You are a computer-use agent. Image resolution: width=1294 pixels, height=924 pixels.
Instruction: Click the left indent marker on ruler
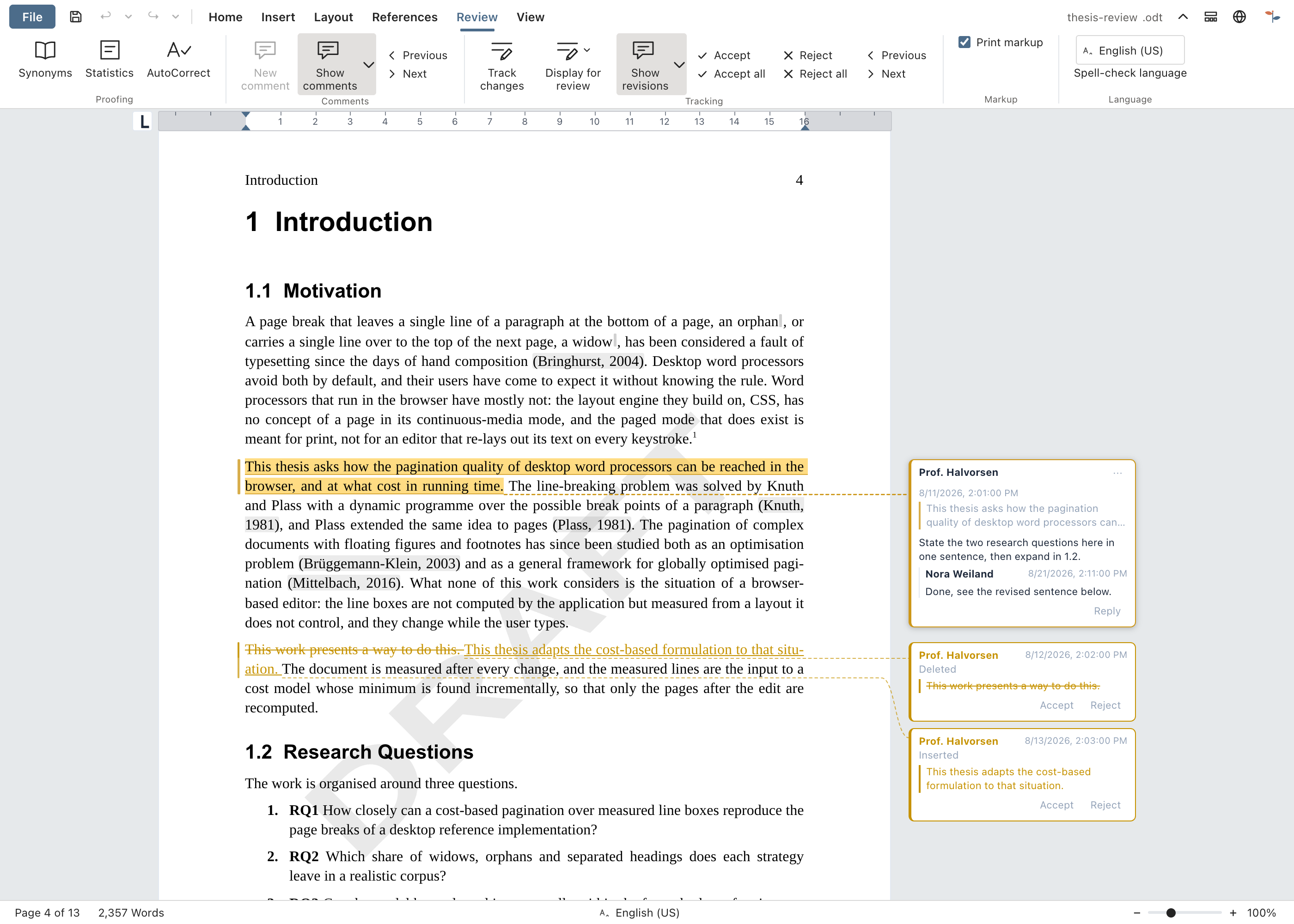pos(246,128)
